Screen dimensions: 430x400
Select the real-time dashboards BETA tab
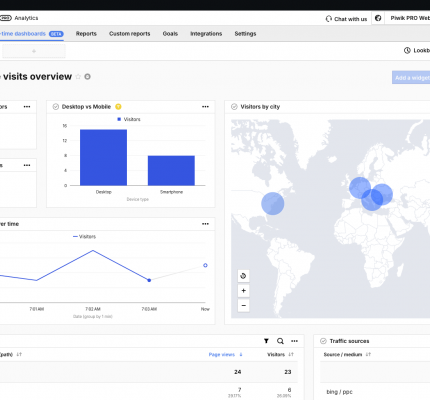click(31, 34)
